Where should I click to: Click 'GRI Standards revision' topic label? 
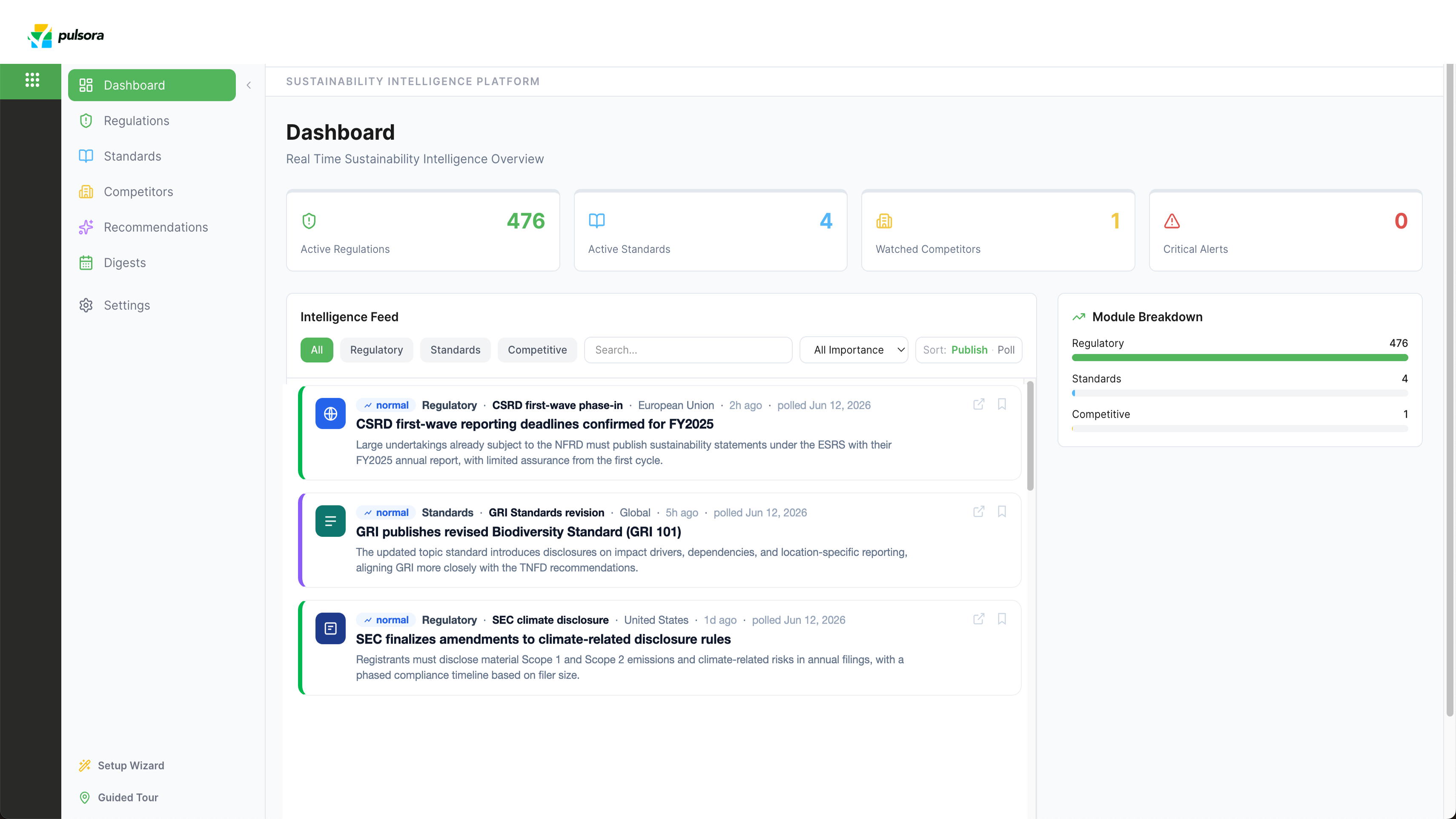[547, 513]
